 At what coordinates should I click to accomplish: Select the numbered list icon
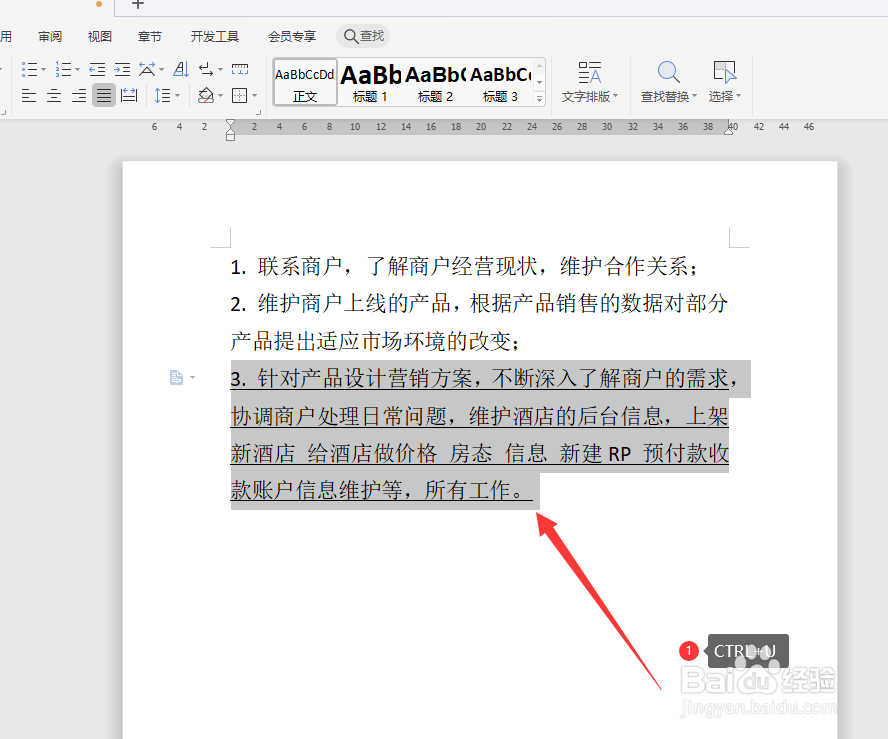click(x=63, y=69)
